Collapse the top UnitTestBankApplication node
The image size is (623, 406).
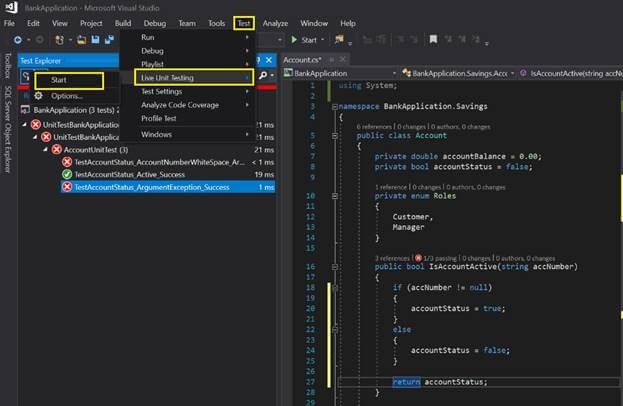click(25, 125)
